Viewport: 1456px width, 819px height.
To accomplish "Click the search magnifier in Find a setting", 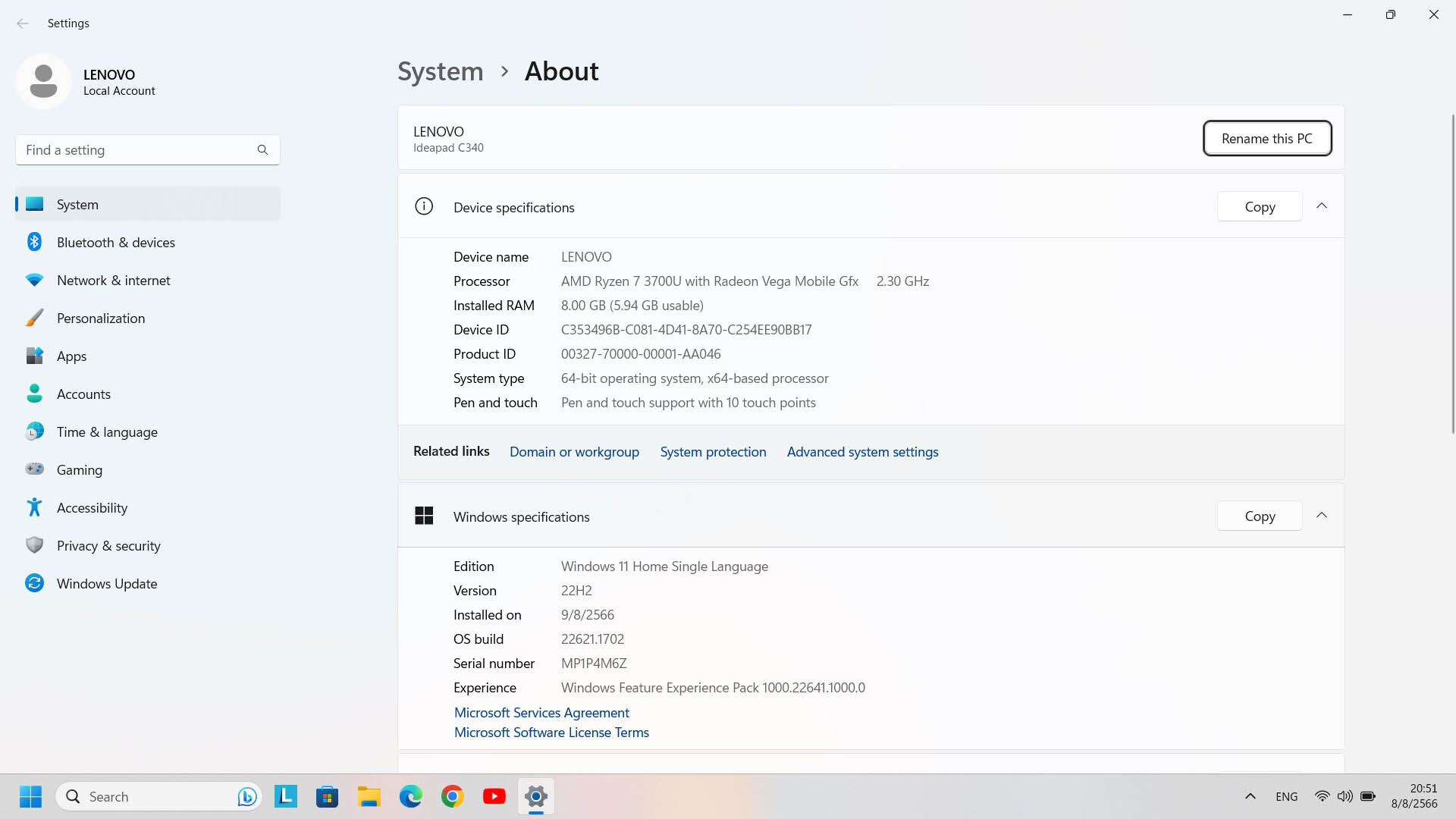I will pos(262,150).
